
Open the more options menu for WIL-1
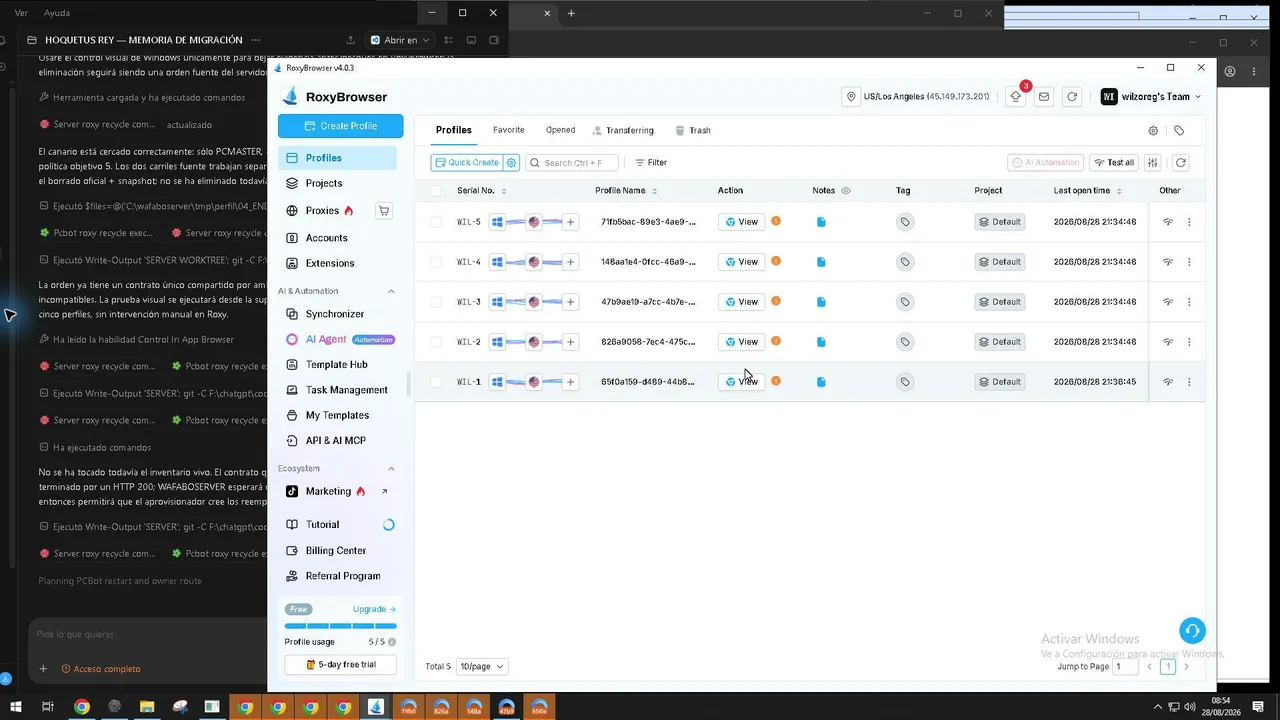point(1189,382)
